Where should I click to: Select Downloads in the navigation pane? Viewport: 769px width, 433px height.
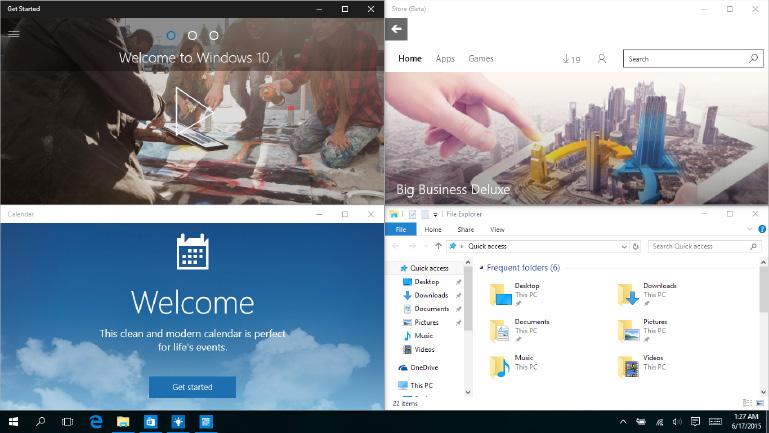431,295
